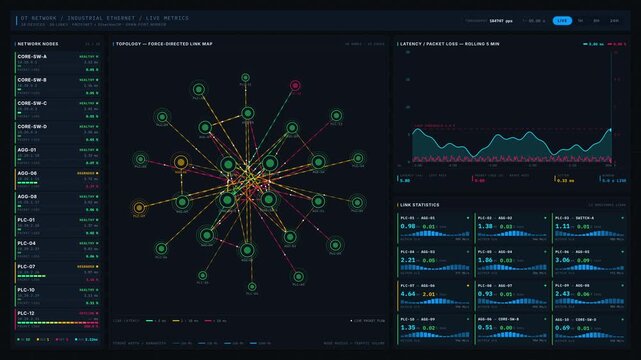Click the PLC-06 – AGG-05 link title

coord(572,252)
